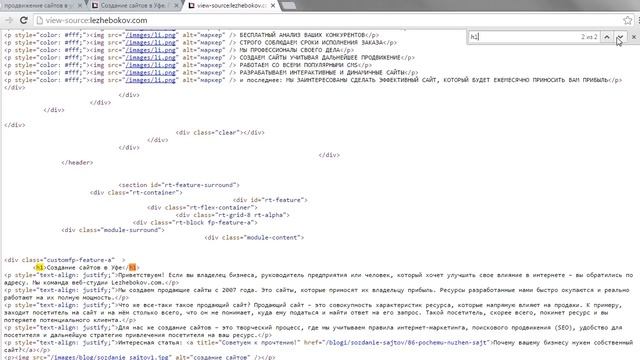Focus the address bar URL
This screenshot has width=640, height=360.
(x=96, y=20)
